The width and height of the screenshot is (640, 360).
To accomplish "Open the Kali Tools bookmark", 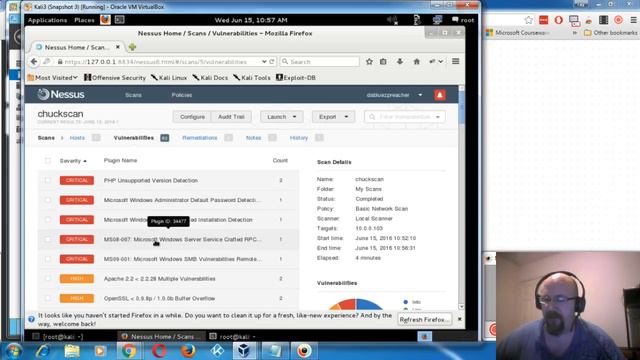I will (252, 78).
